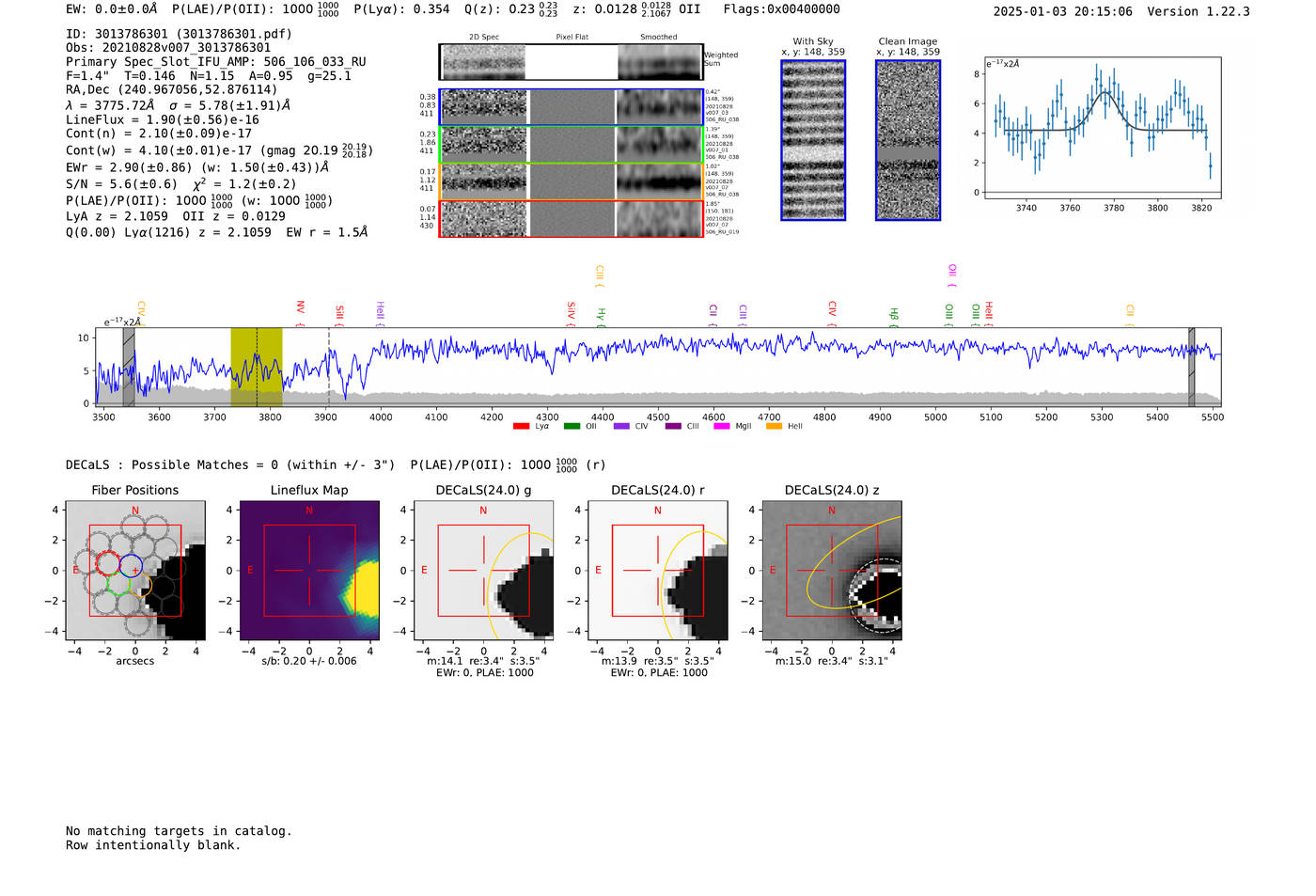Image resolution: width=1316 pixels, height=896 pixels.
Task: Click the orange fiber circle in Fiber Positions
Action: [x=141, y=586]
